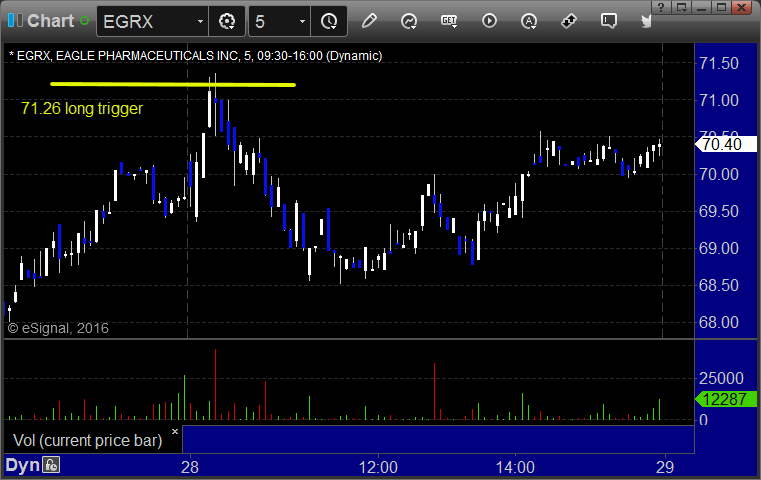Click the EGRX chart title text
Image resolution: width=761 pixels, height=480 pixels.
click(195, 56)
